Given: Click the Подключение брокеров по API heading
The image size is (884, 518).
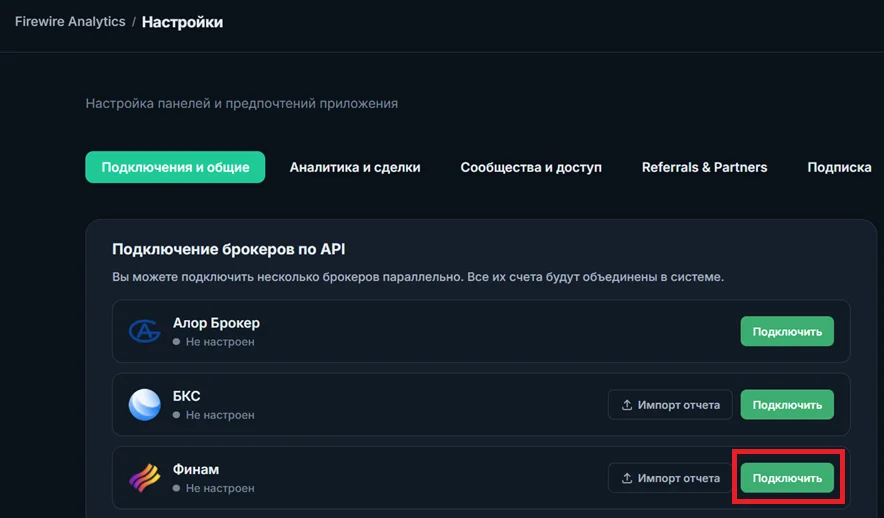Looking at the screenshot, I should [228, 249].
